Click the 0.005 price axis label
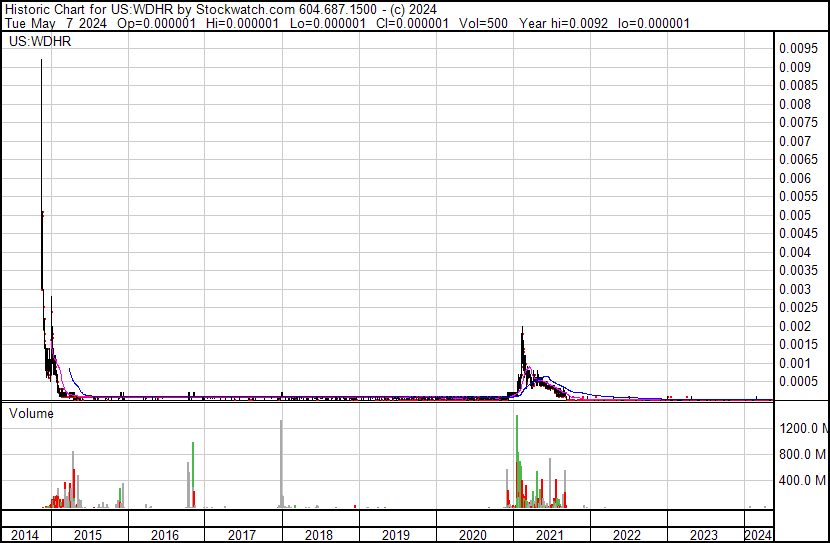The height and width of the screenshot is (543, 830). point(795,215)
